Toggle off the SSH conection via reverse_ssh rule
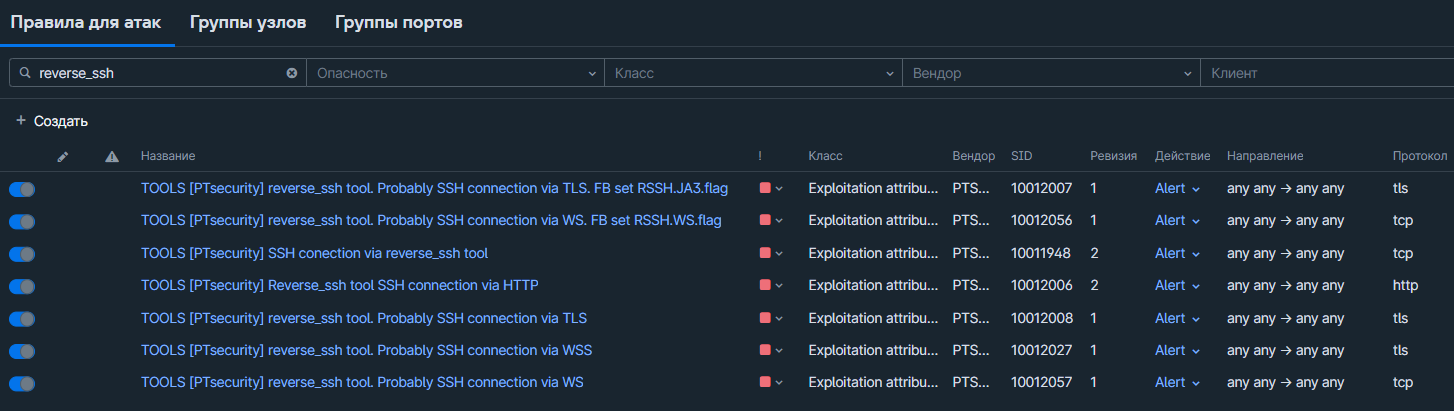The image size is (1454, 411). pyautogui.click(x=22, y=254)
